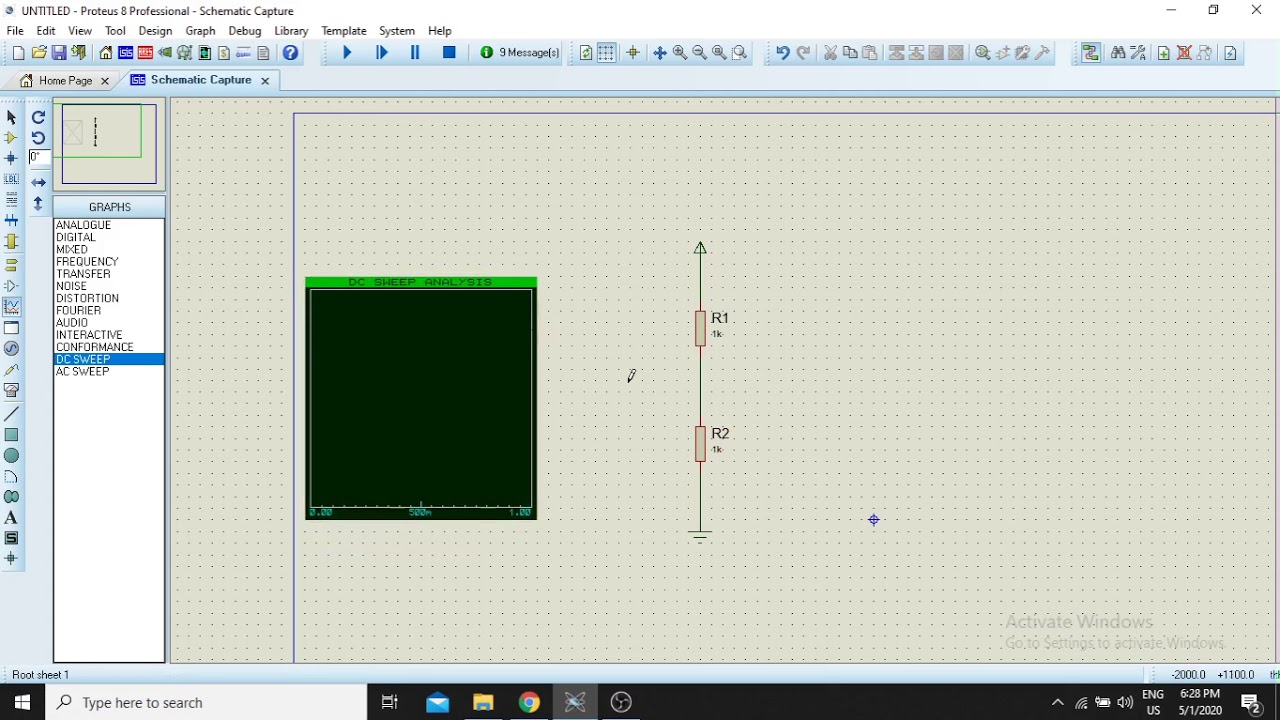Open the System menu
The height and width of the screenshot is (720, 1280).
click(x=396, y=31)
